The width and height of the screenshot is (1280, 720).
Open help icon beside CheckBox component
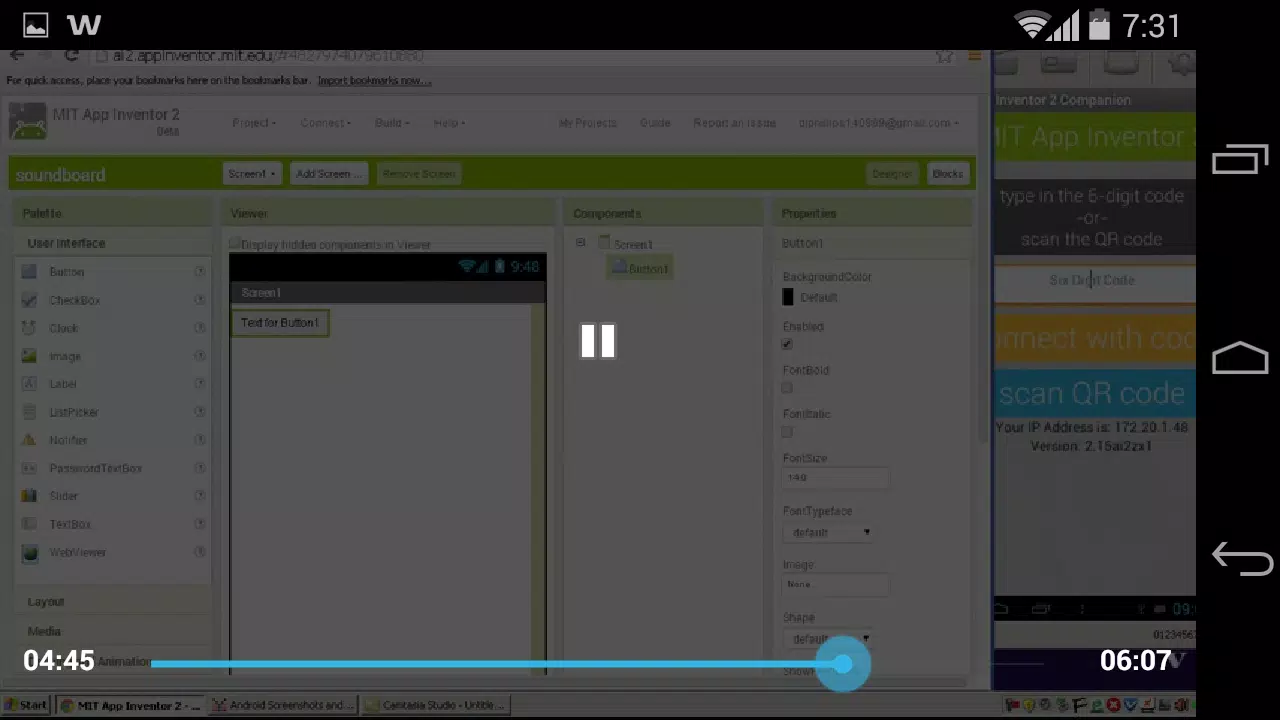click(x=200, y=300)
